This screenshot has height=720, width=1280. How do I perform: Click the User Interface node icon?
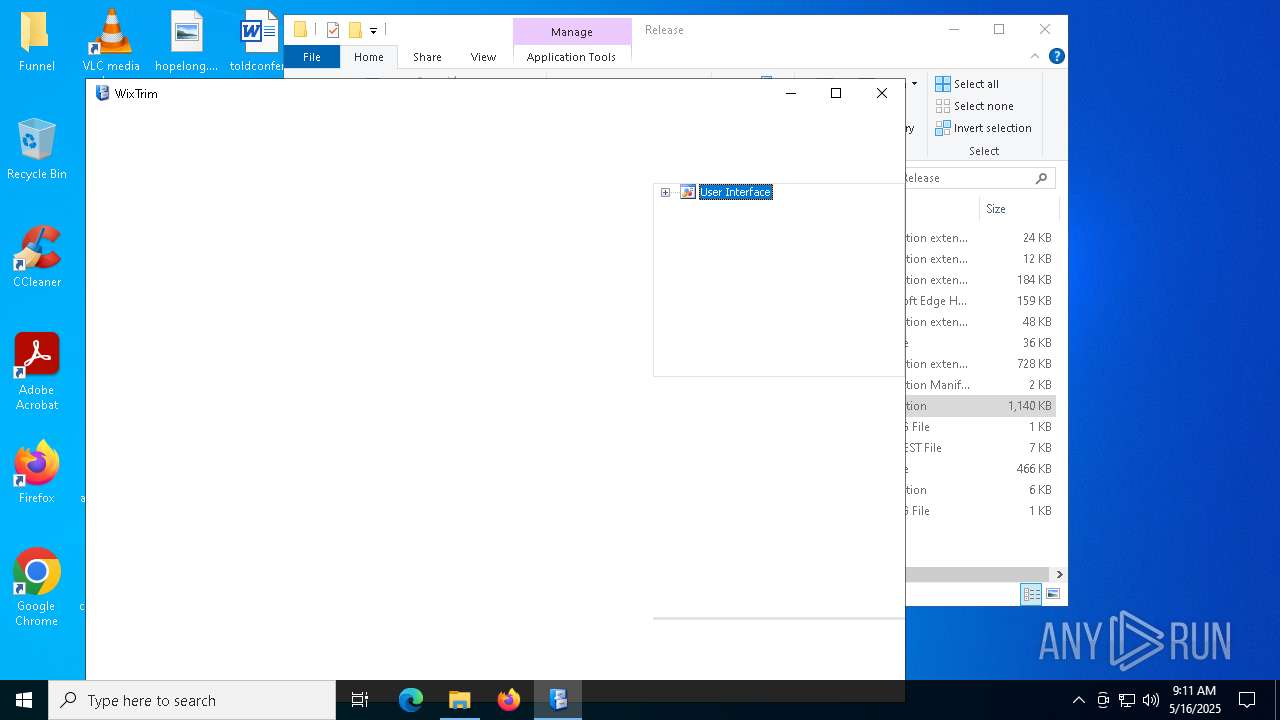pos(688,192)
